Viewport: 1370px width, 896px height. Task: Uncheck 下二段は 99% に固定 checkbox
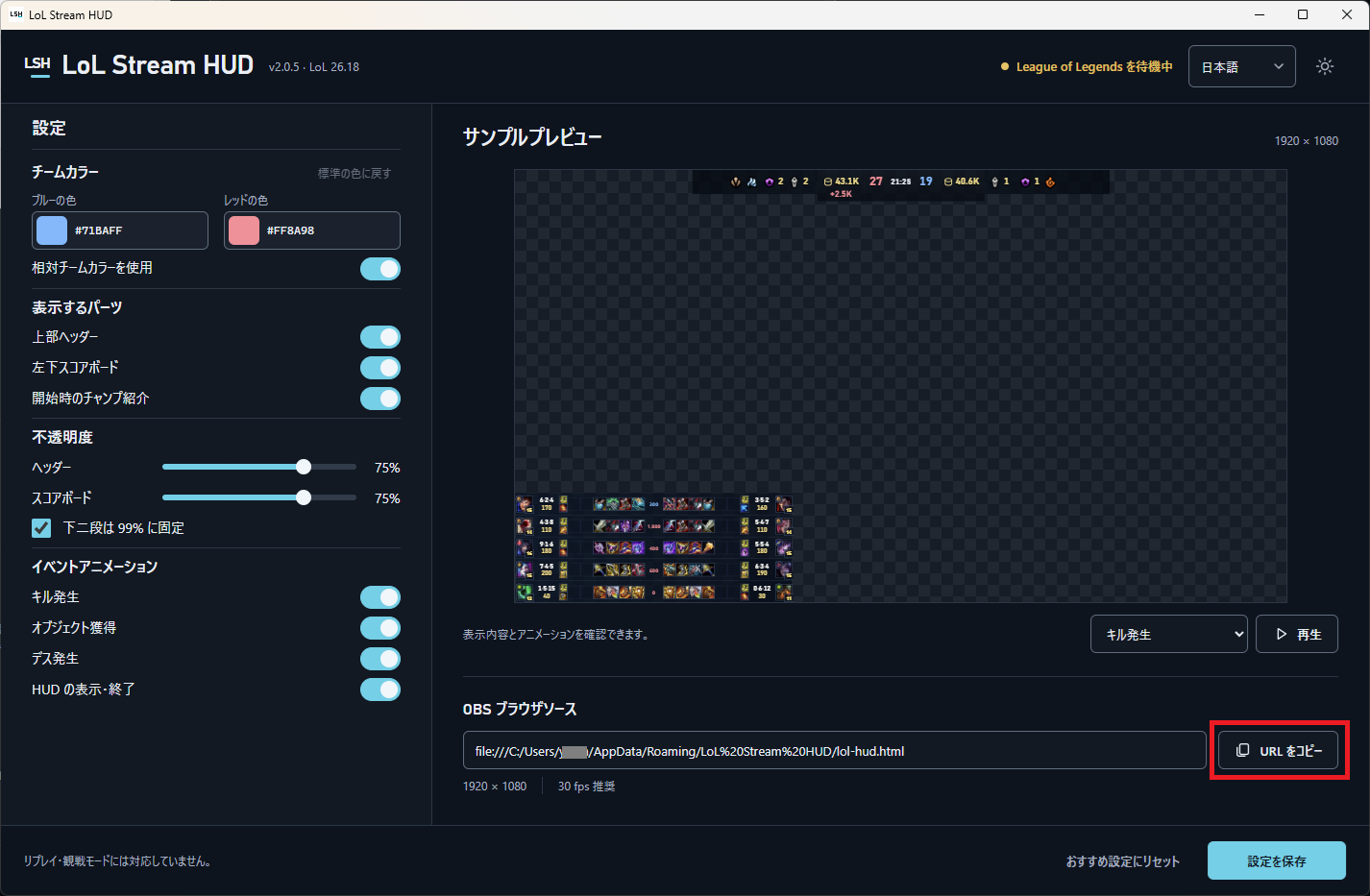41,527
